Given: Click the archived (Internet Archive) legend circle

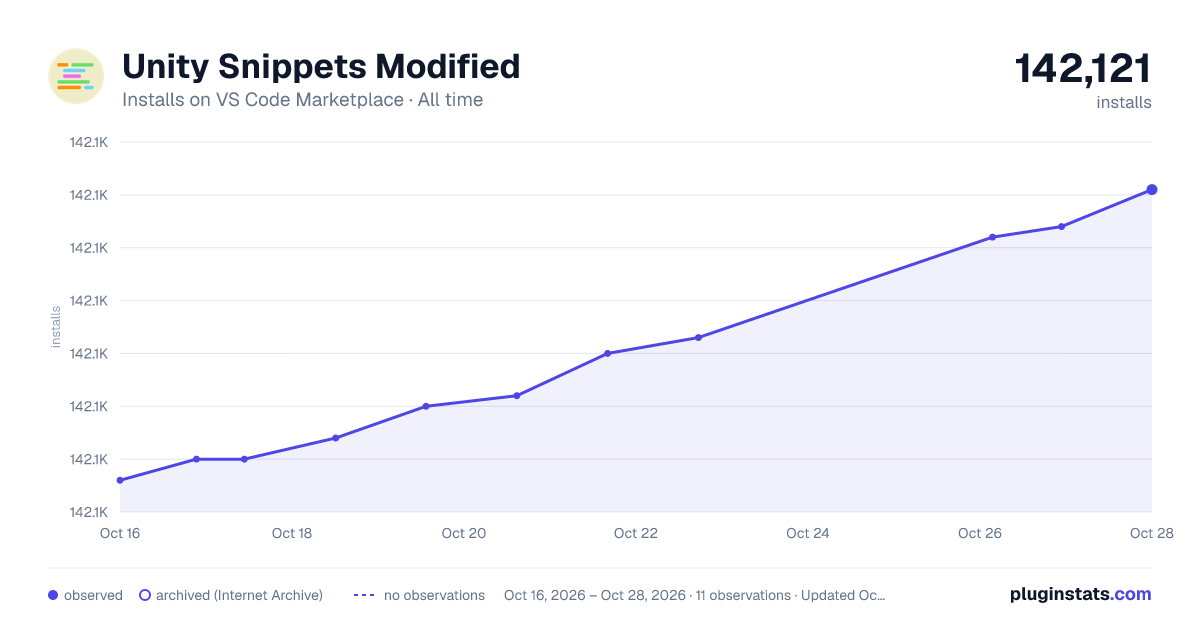Looking at the screenshot, I should 145,595.
